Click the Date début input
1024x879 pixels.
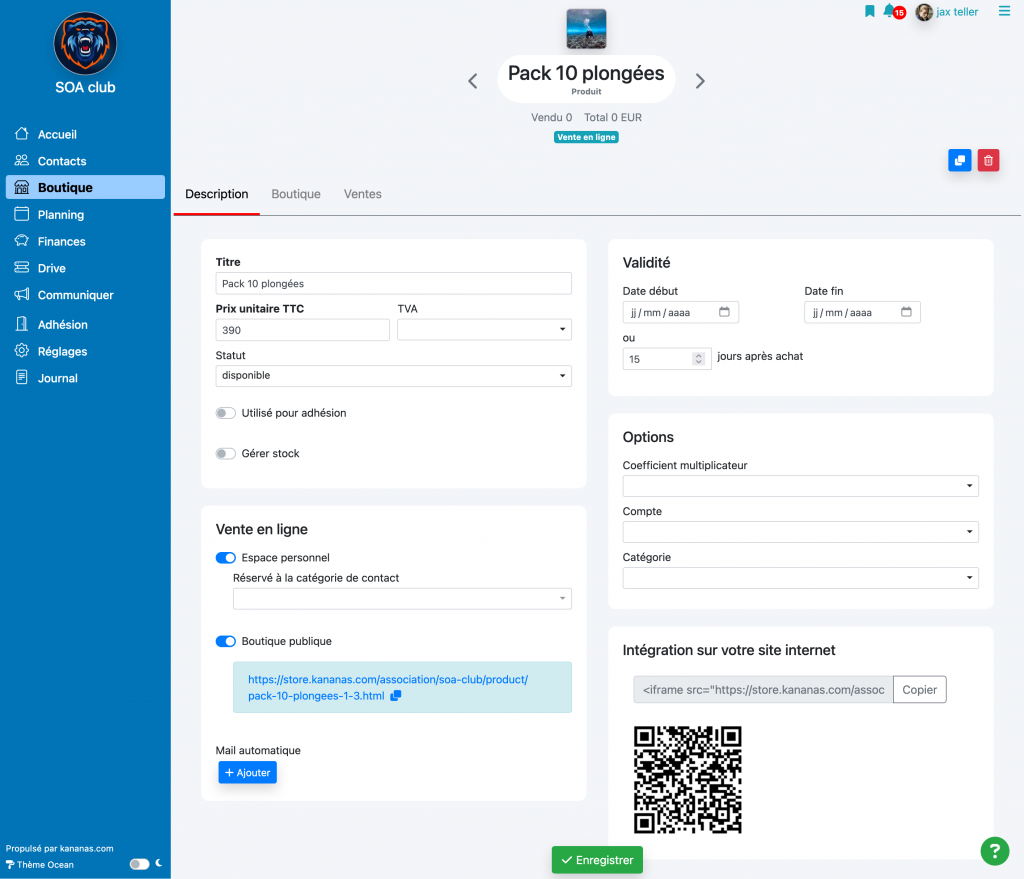[x=680, y=312]
